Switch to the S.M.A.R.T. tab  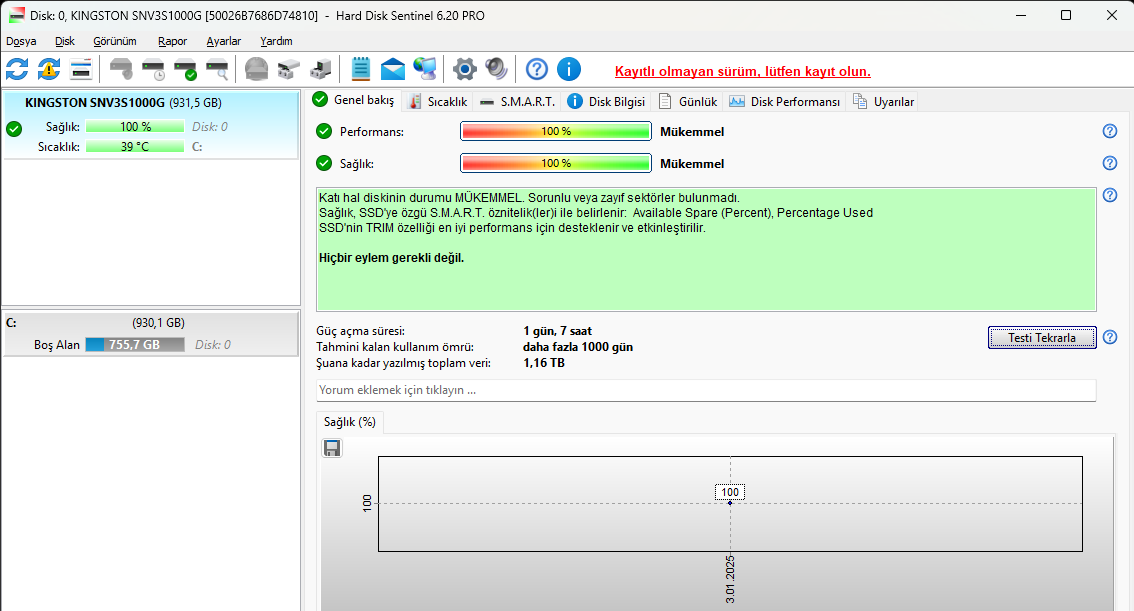click(518, 102)
